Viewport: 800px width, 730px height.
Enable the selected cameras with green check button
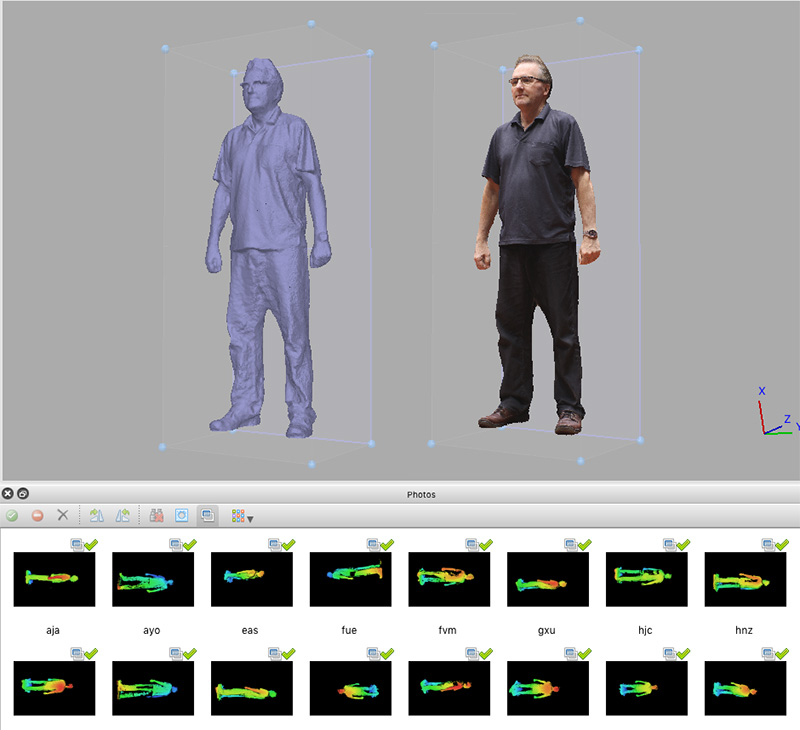click(x=12, y=516)
